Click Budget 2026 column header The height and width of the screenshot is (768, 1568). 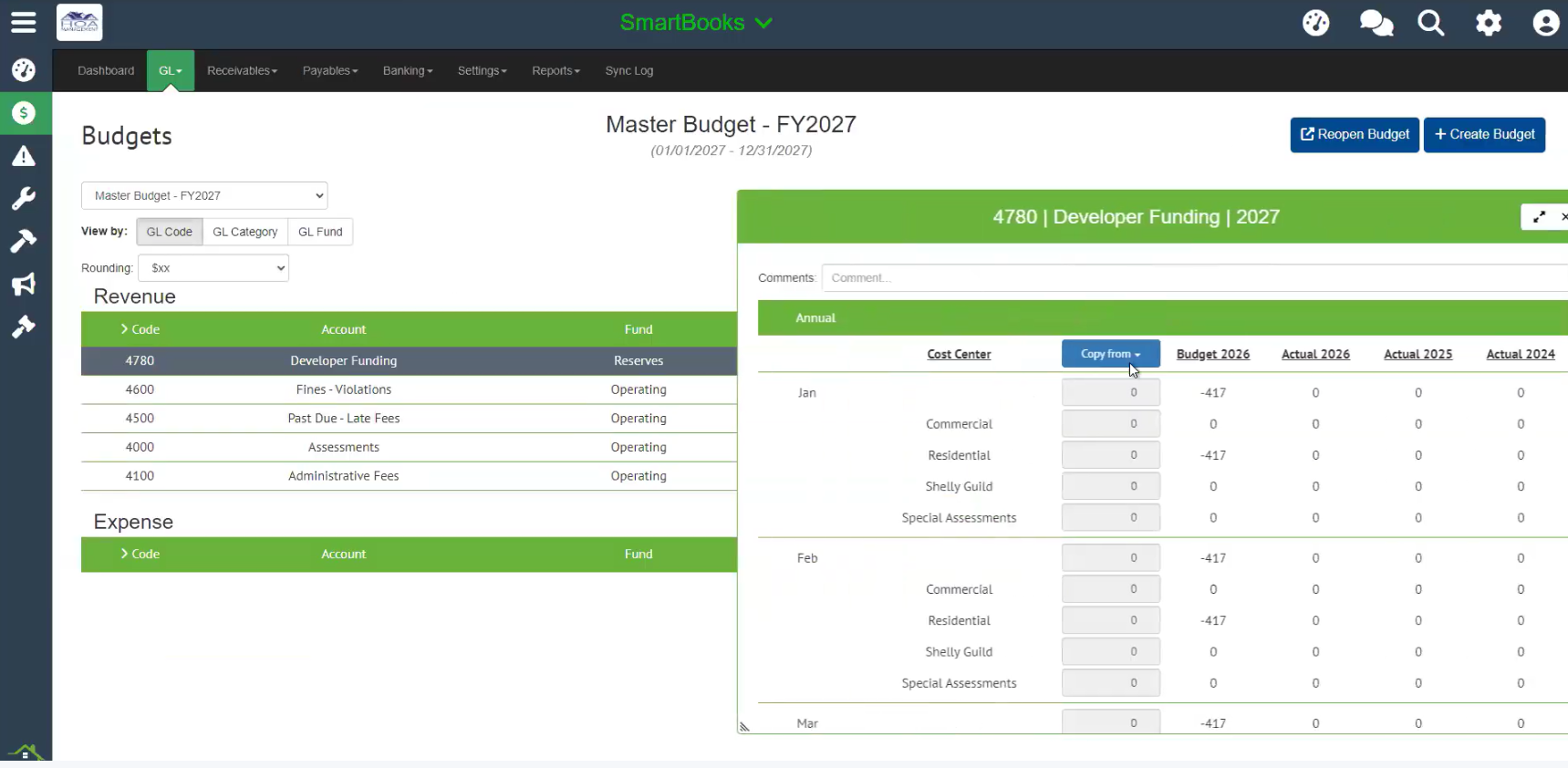pyautogui.click(x=1212, y=354)
